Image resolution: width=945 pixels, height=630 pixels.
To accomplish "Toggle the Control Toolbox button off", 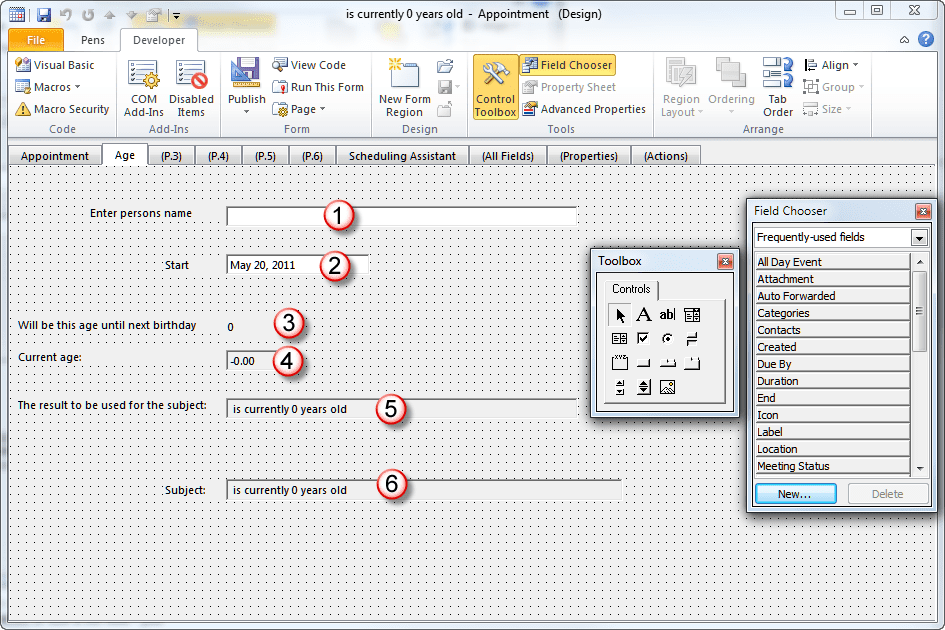I will (x=495, y=88).
